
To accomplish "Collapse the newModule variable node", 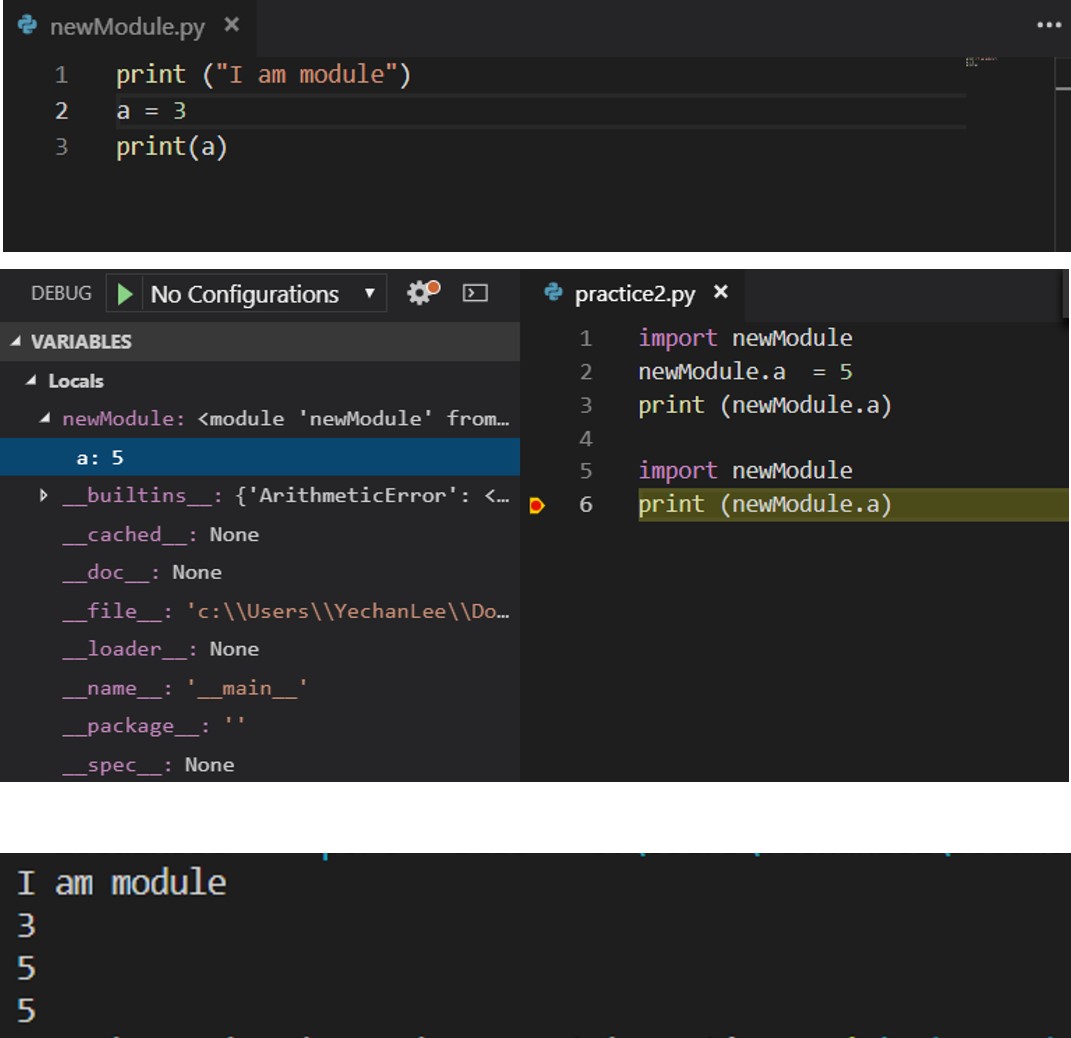I will [45, 418].
